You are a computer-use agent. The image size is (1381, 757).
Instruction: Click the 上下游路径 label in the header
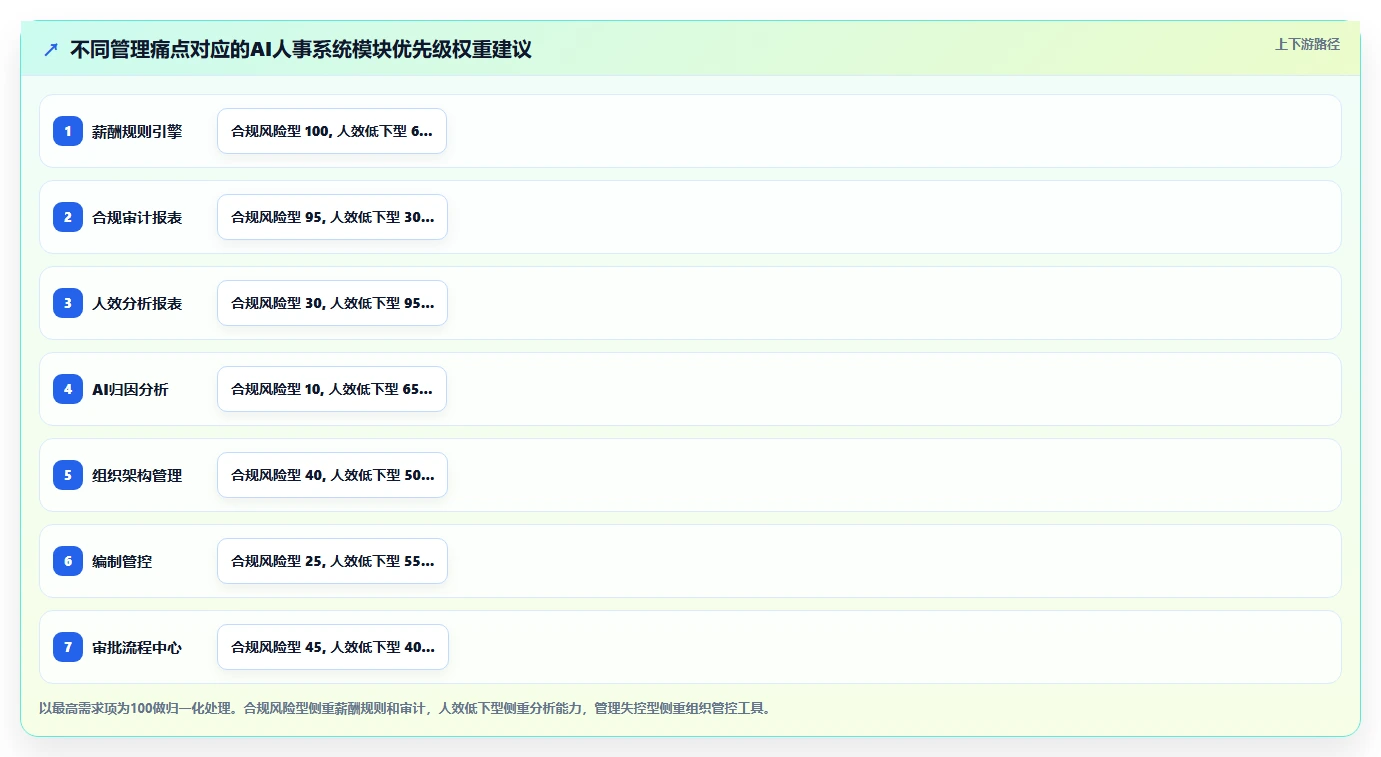1307,44
